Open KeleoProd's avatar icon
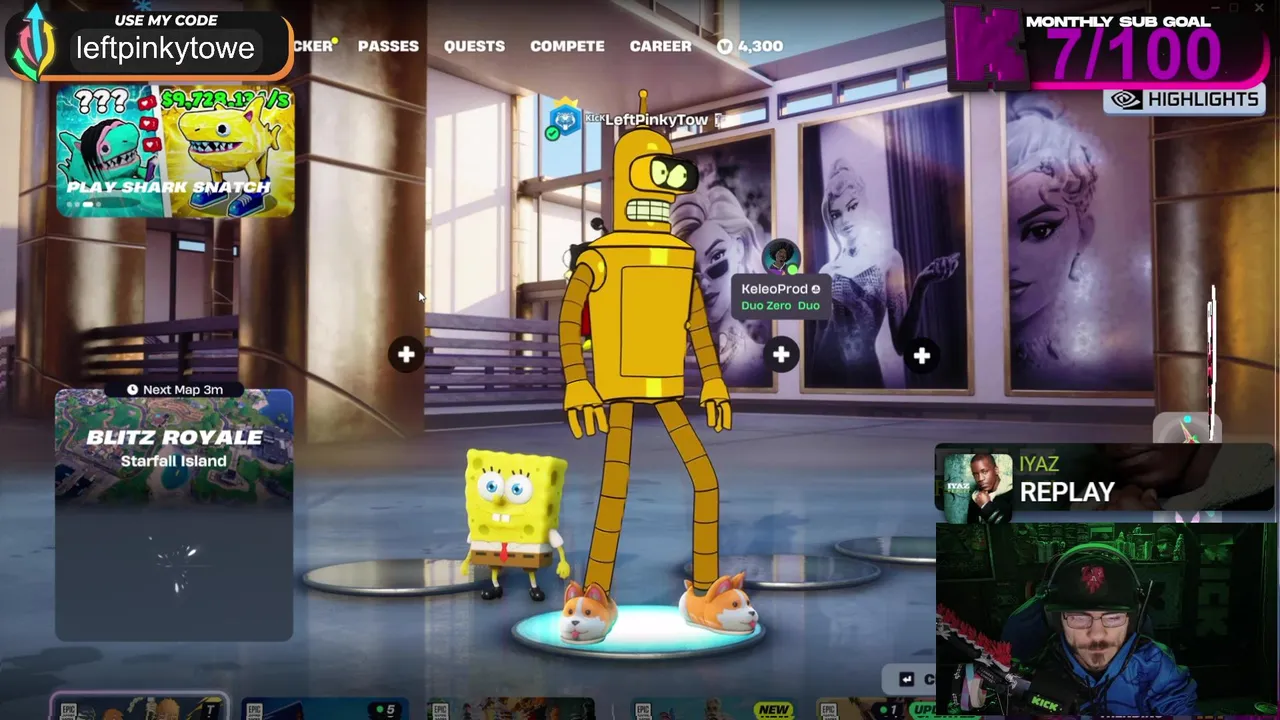This screenshot has height=720, width=1280. 781,257
